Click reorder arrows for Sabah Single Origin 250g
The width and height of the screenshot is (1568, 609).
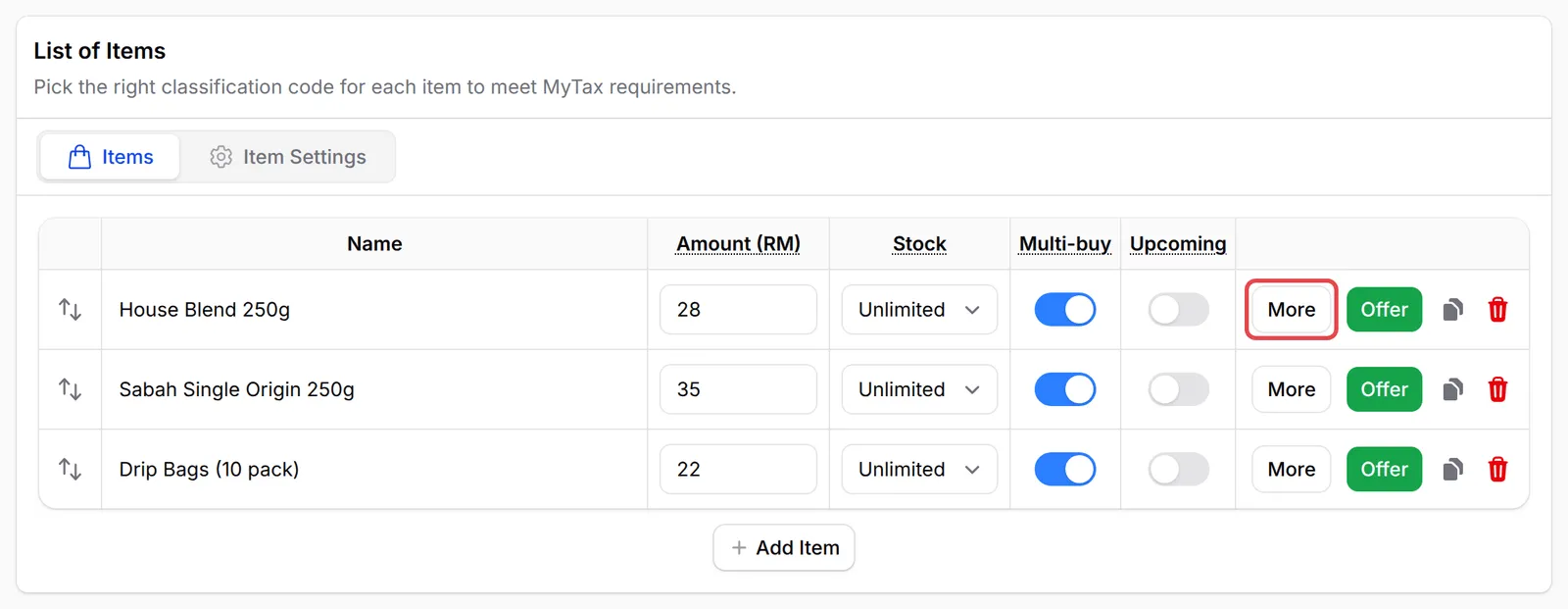point(70,389)
